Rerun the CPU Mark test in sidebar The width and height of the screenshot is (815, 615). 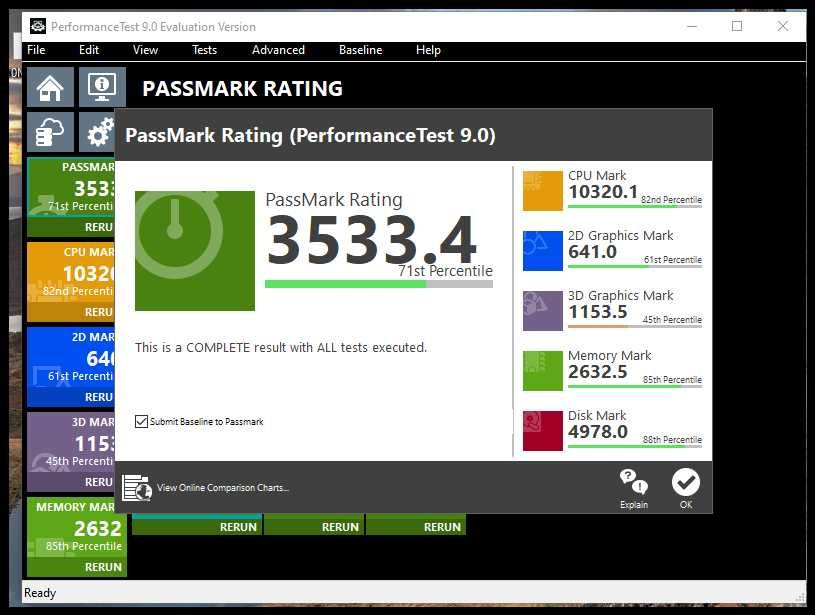71,312
